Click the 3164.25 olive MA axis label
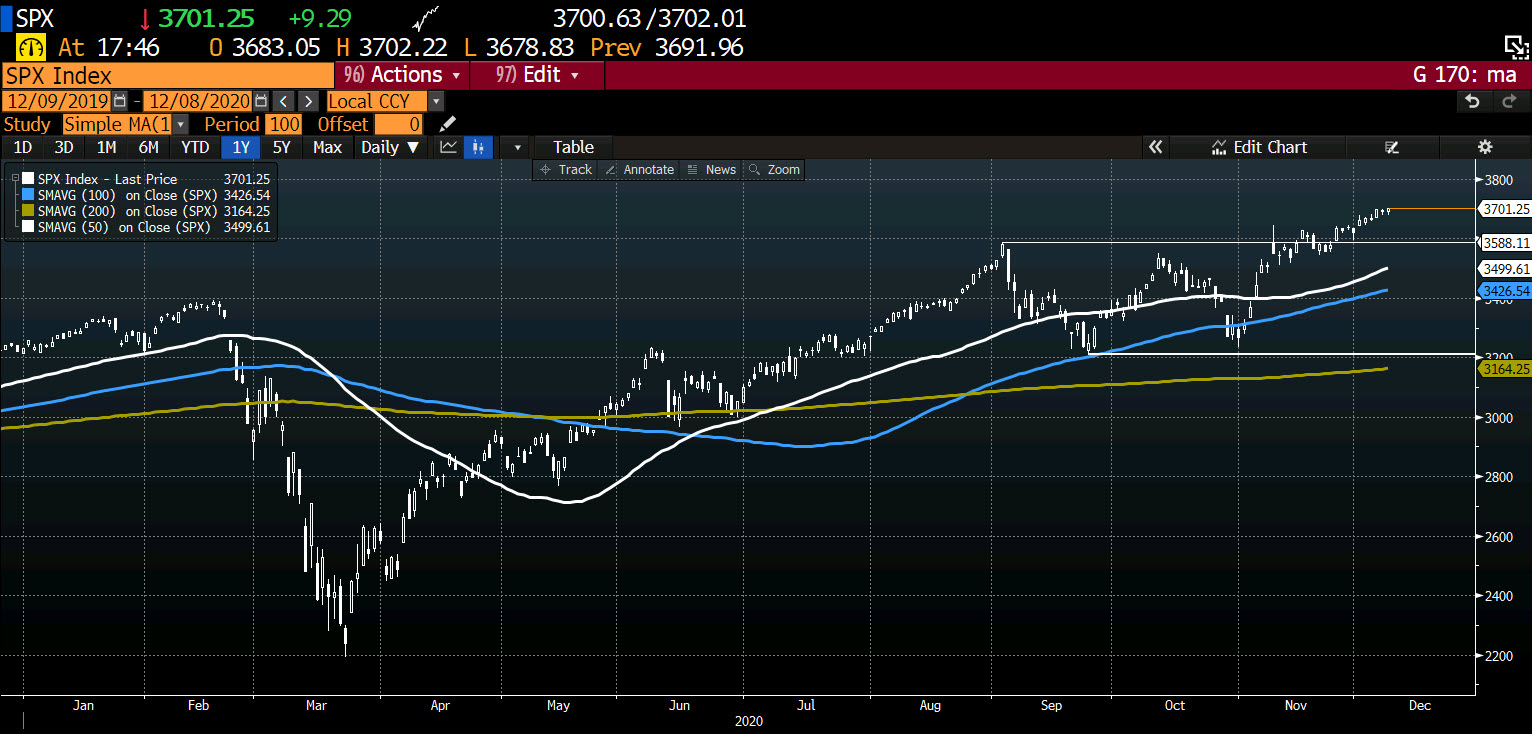The height and width of the screenshot is (734, 1532). 1505,369
